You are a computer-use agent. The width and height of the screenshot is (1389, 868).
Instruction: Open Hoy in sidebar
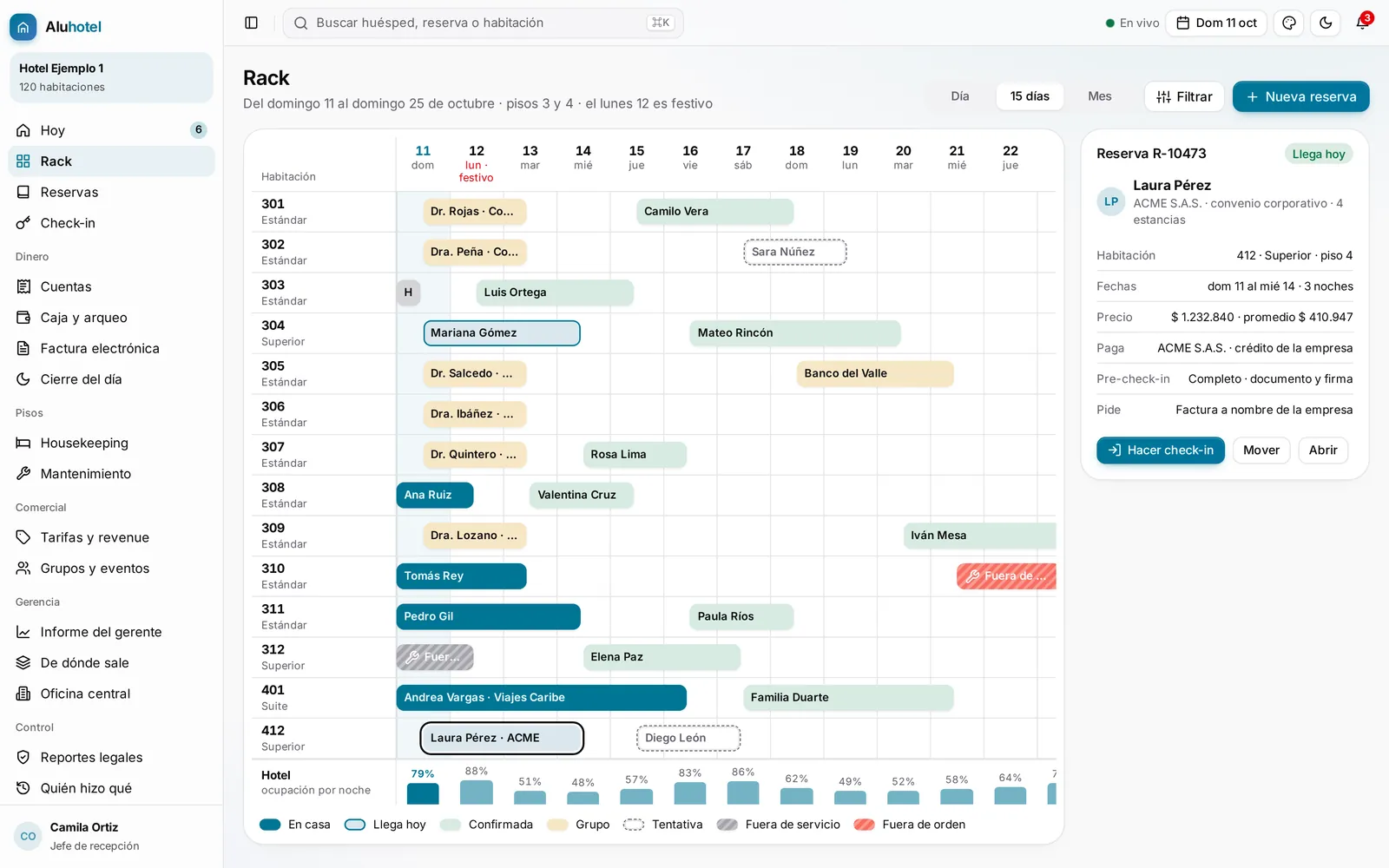pyautogui.click(x=111, y=130)
